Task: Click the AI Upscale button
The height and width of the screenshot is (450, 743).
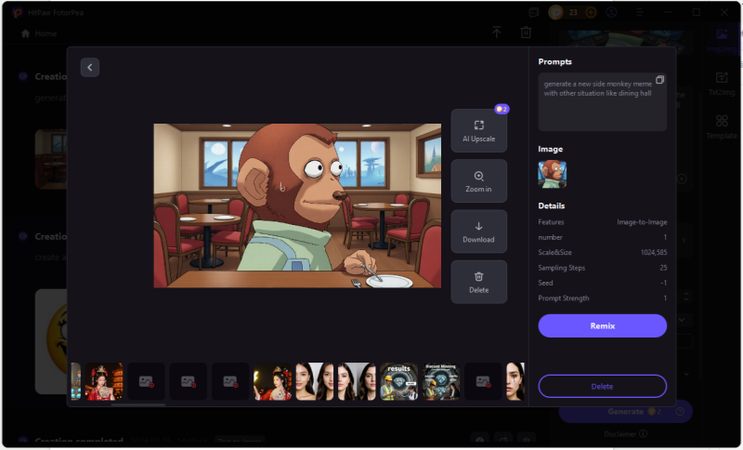Action: (479, 131)
